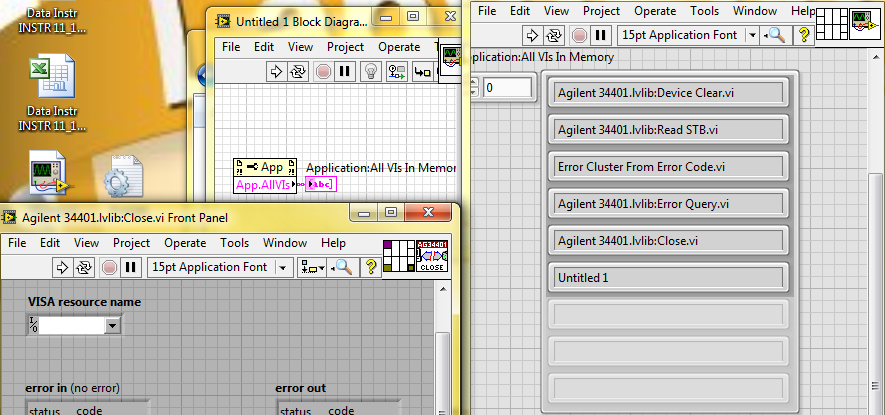Click gear document desktop file icon
This screenshot has width=885, height=415.
[x=122, y=176]
